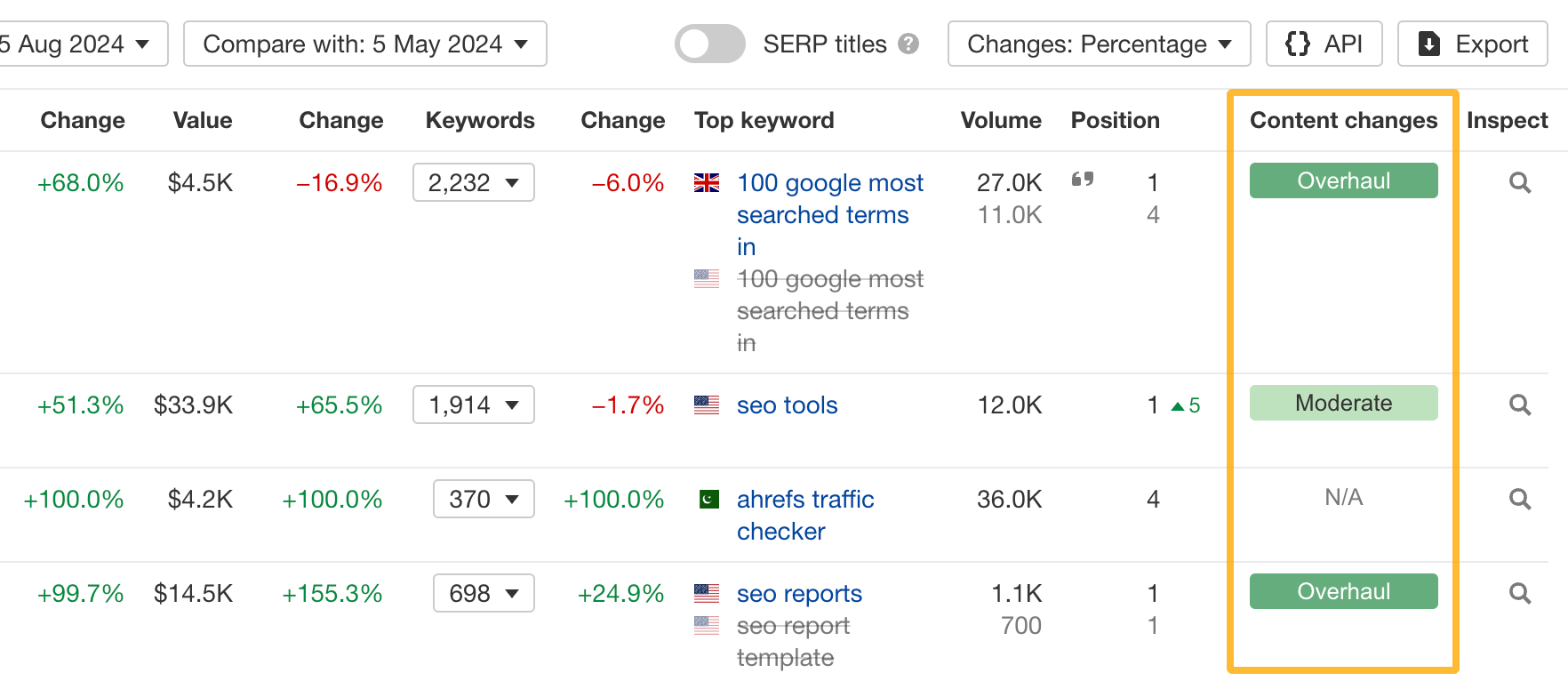Click the API button

coord(1324,44)
